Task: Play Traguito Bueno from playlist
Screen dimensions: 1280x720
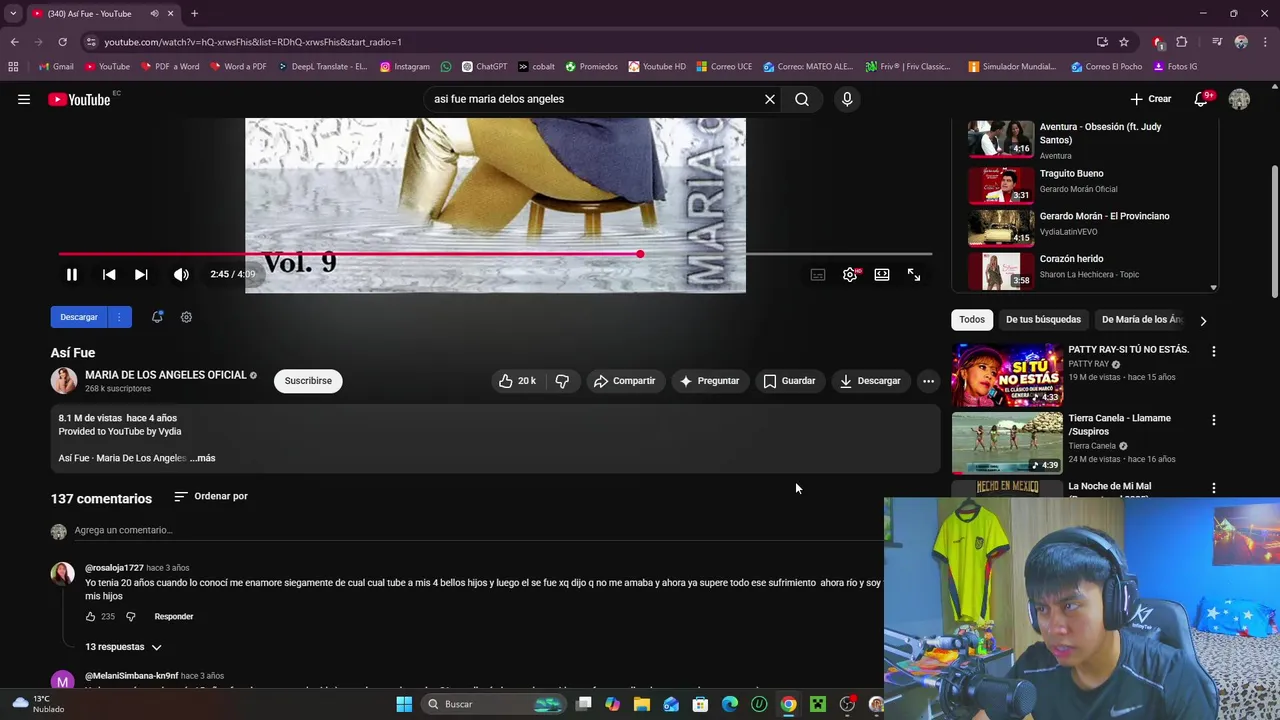Action: point(1088,183)
